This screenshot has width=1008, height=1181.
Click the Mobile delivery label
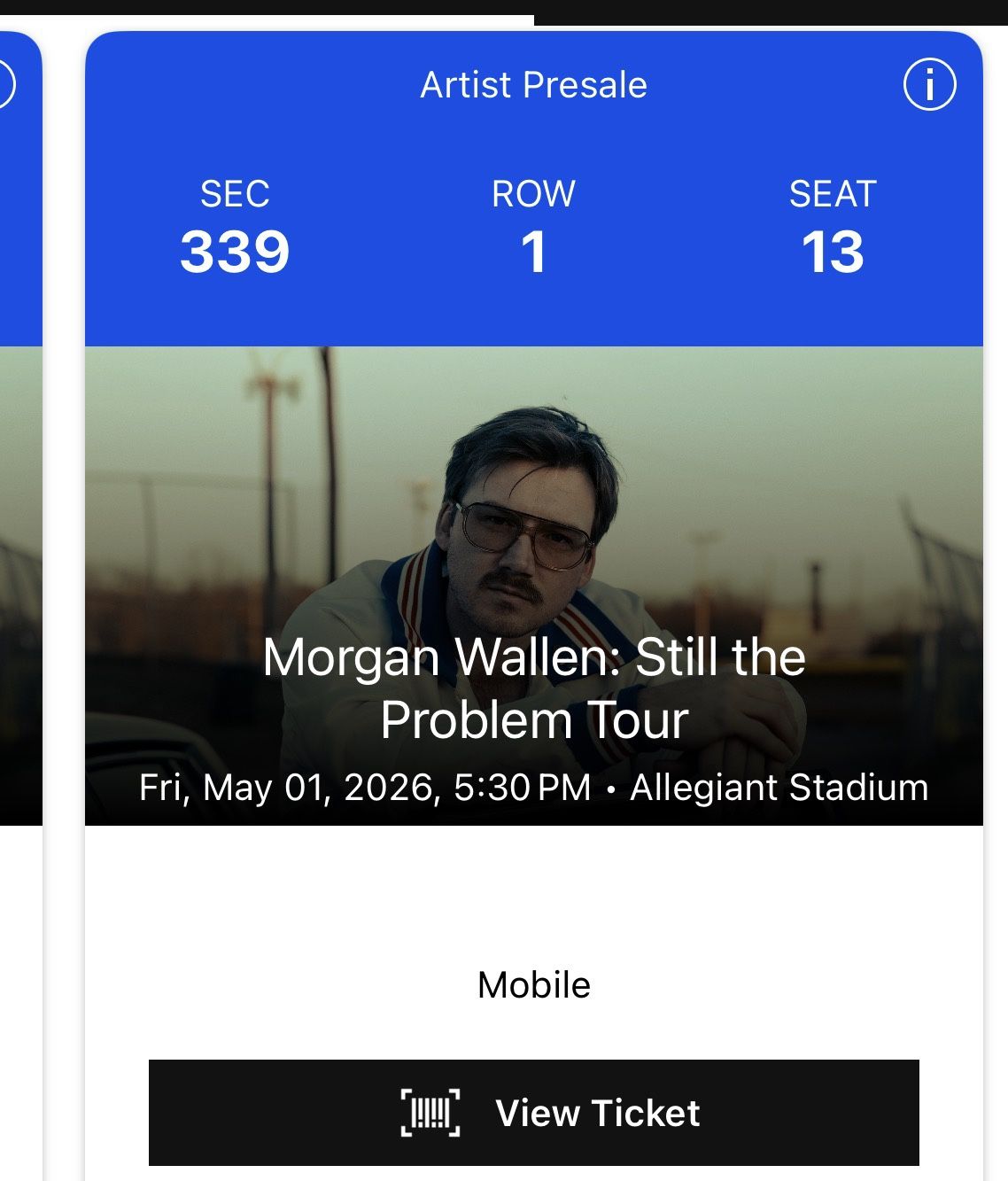(x=533, y=985)
